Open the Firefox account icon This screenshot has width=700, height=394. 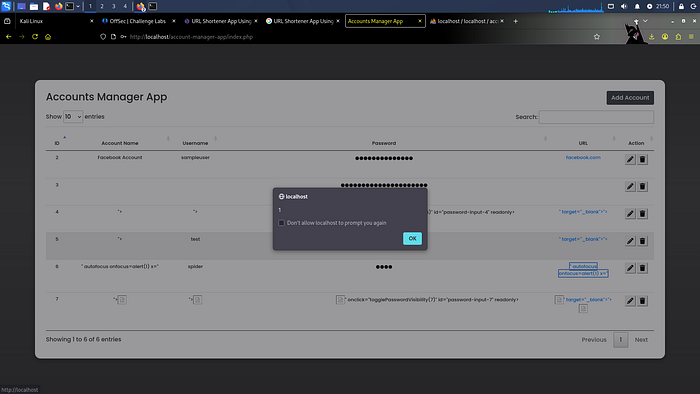point(665,37)
